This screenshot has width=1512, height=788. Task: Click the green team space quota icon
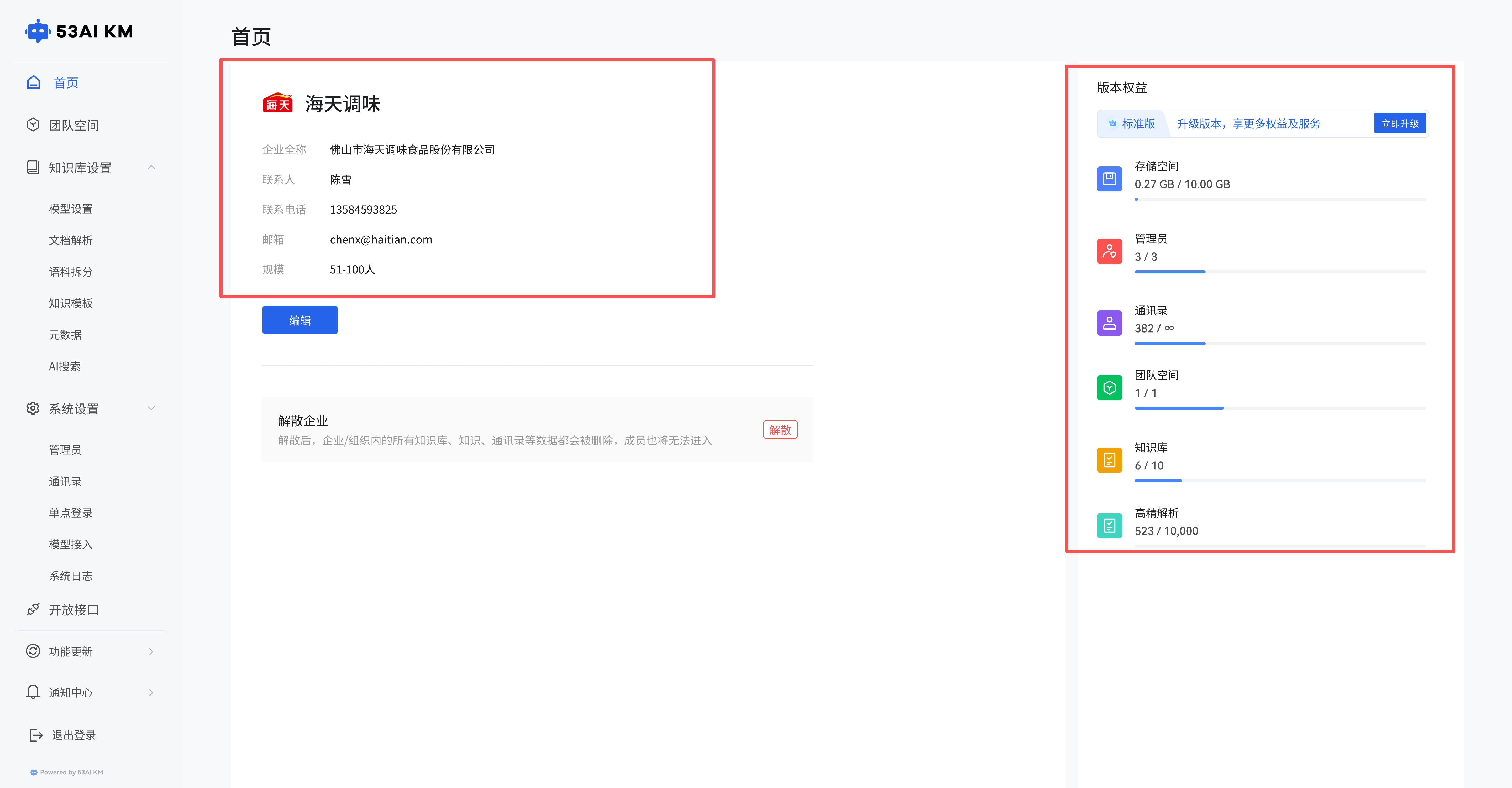tap(1109, 387)
